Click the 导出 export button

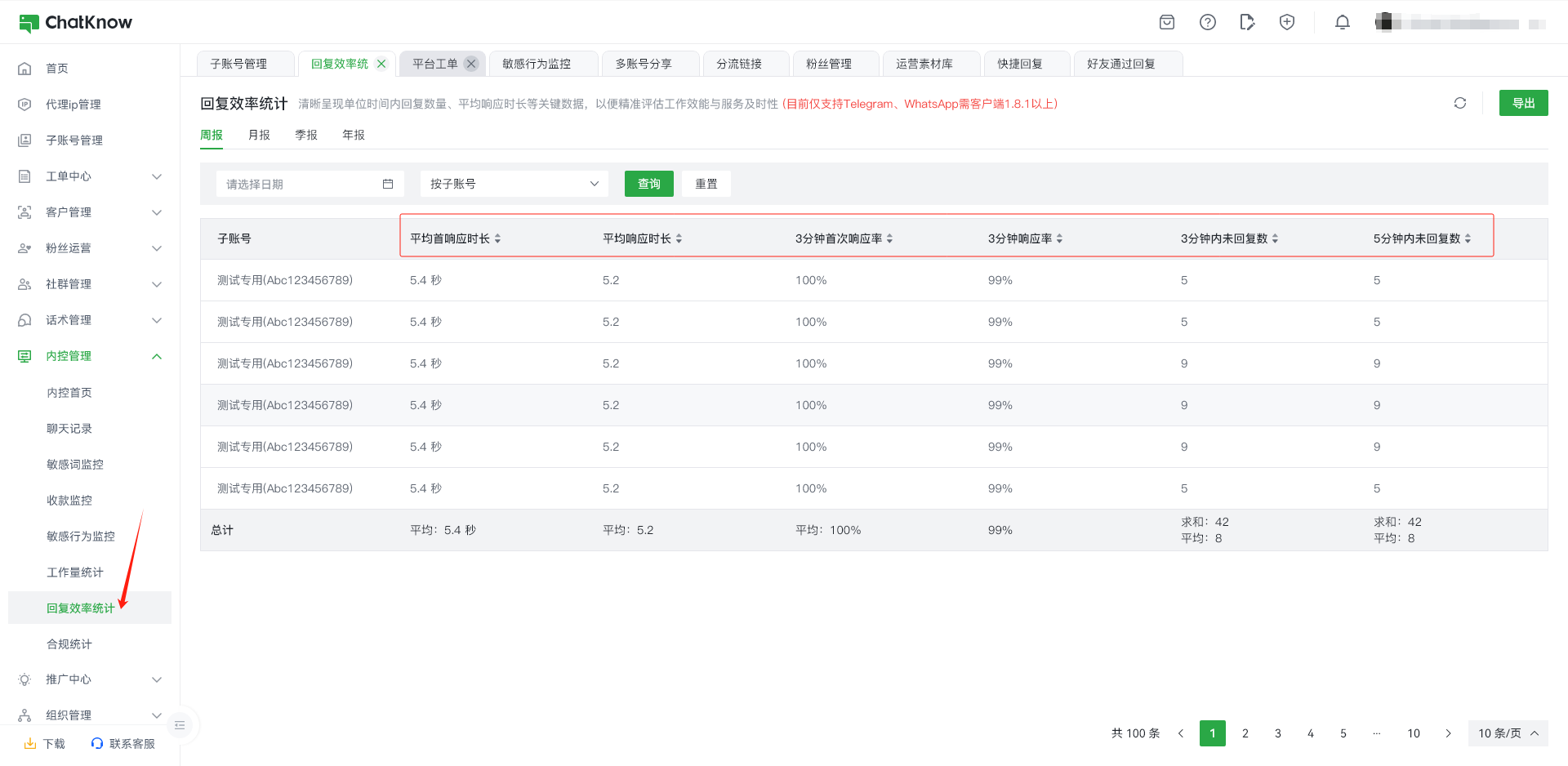[1523, 103]
